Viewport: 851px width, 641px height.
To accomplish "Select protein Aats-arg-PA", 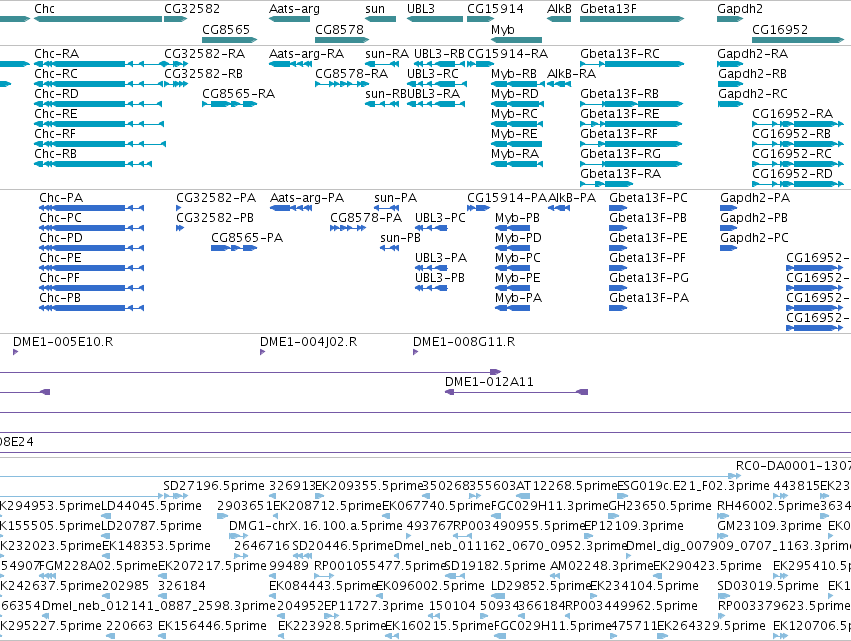I will [291, 208].
